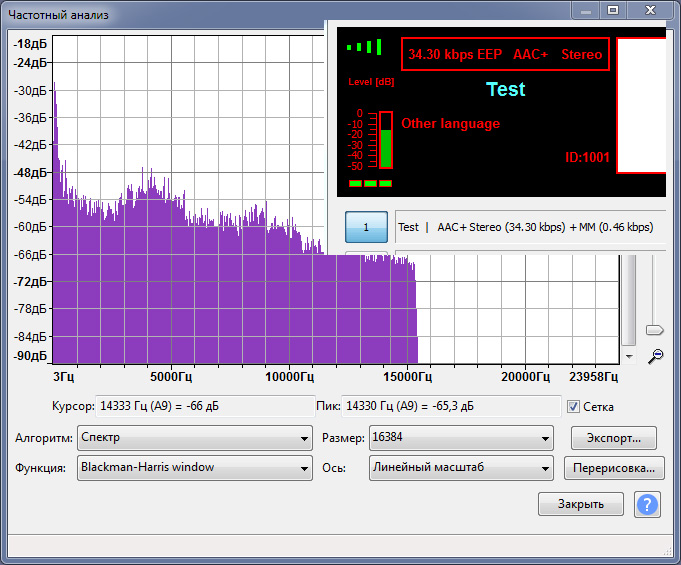
Task: Open the Размер dropdown showing 16384
Action: pyautogui.click(x=461, y=438)
